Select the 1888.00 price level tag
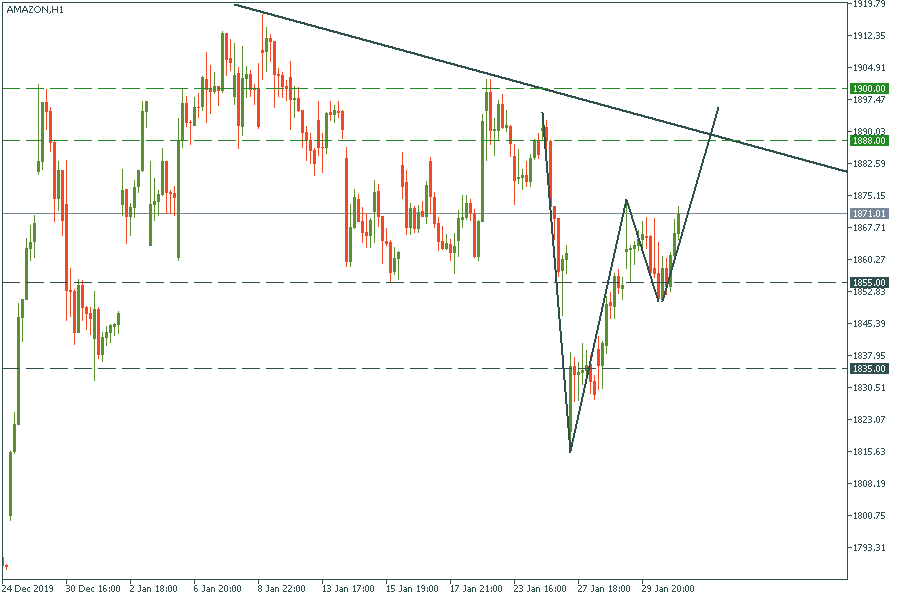The width and height of the screenshot is (900, 600). point(869,141)
